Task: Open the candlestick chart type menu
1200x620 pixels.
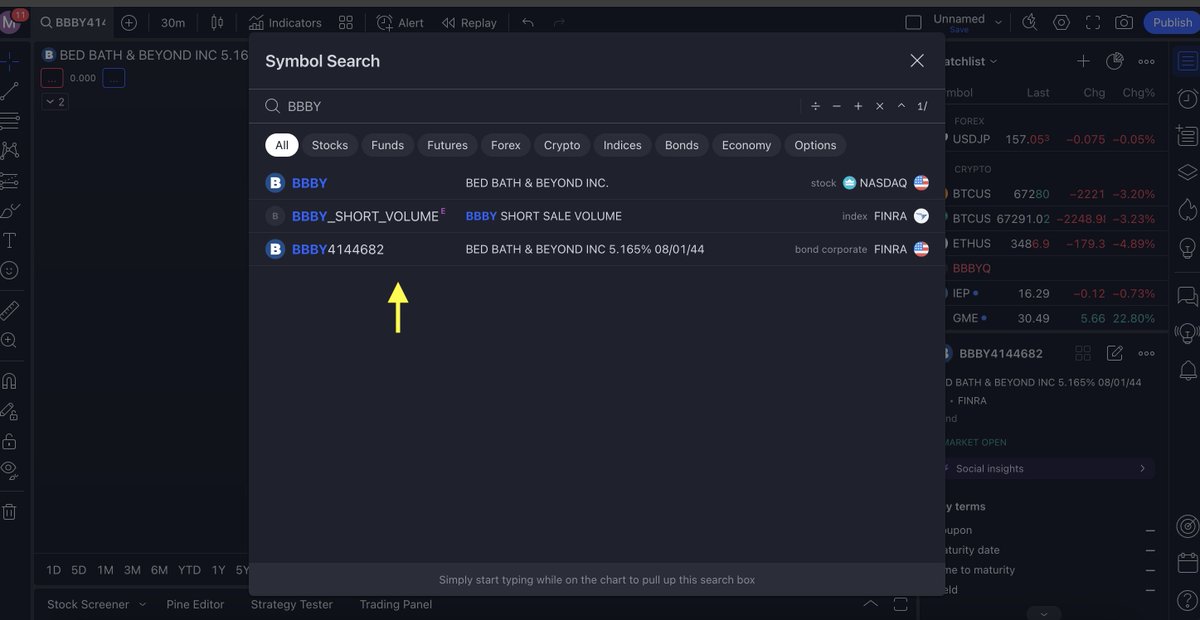Action: 217,22
